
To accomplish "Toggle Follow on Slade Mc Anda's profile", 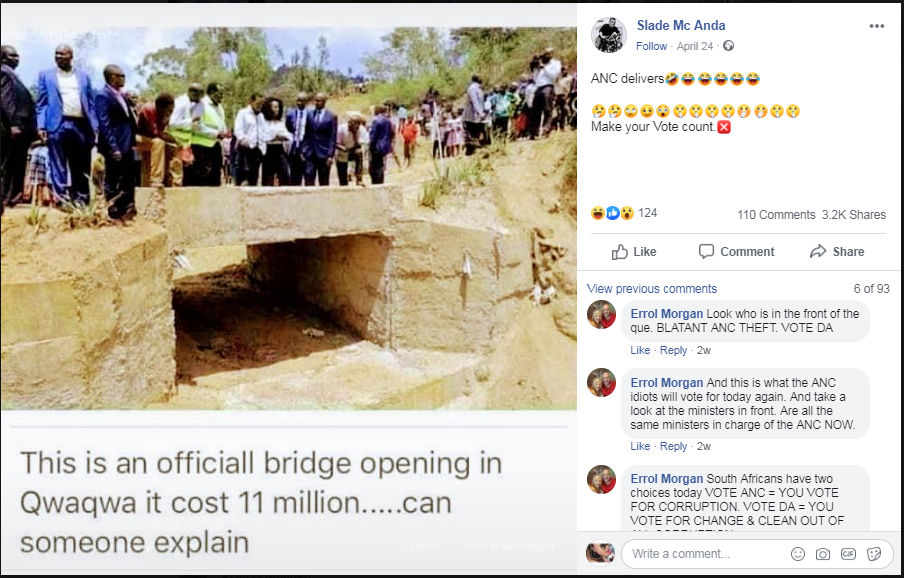I will coord(651,46).
